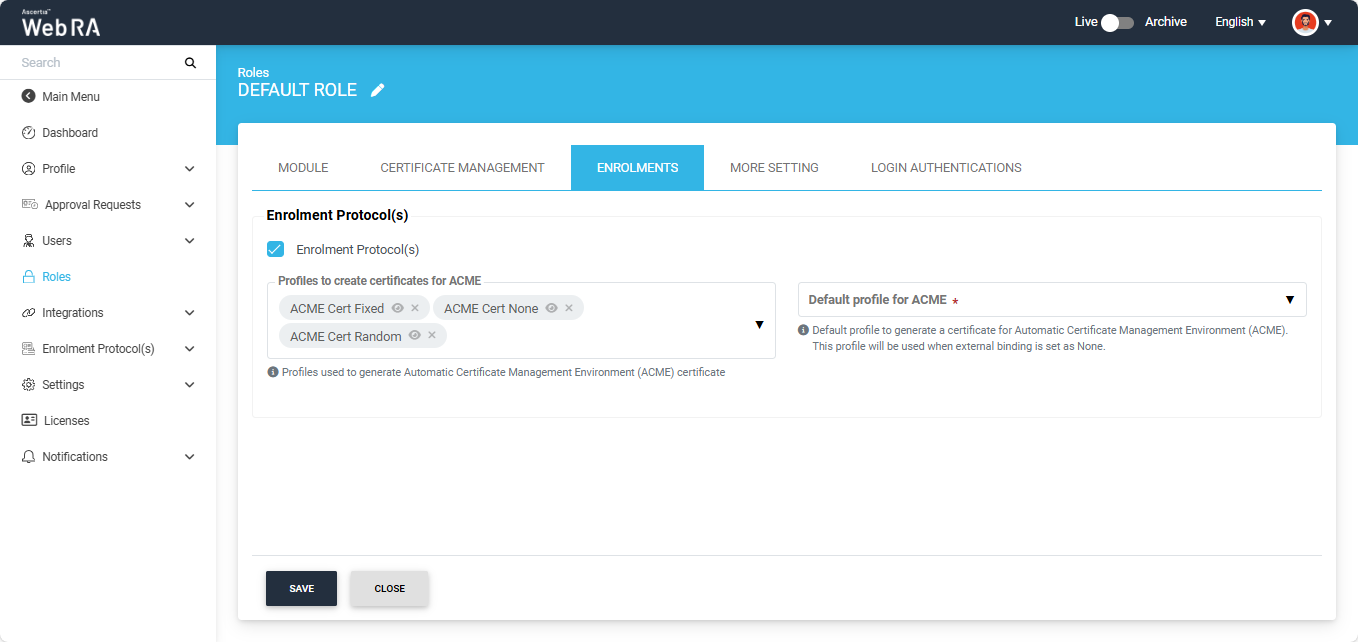Click the Users icon in sidebar
The image size is (1358, 642).
point(28,241)
